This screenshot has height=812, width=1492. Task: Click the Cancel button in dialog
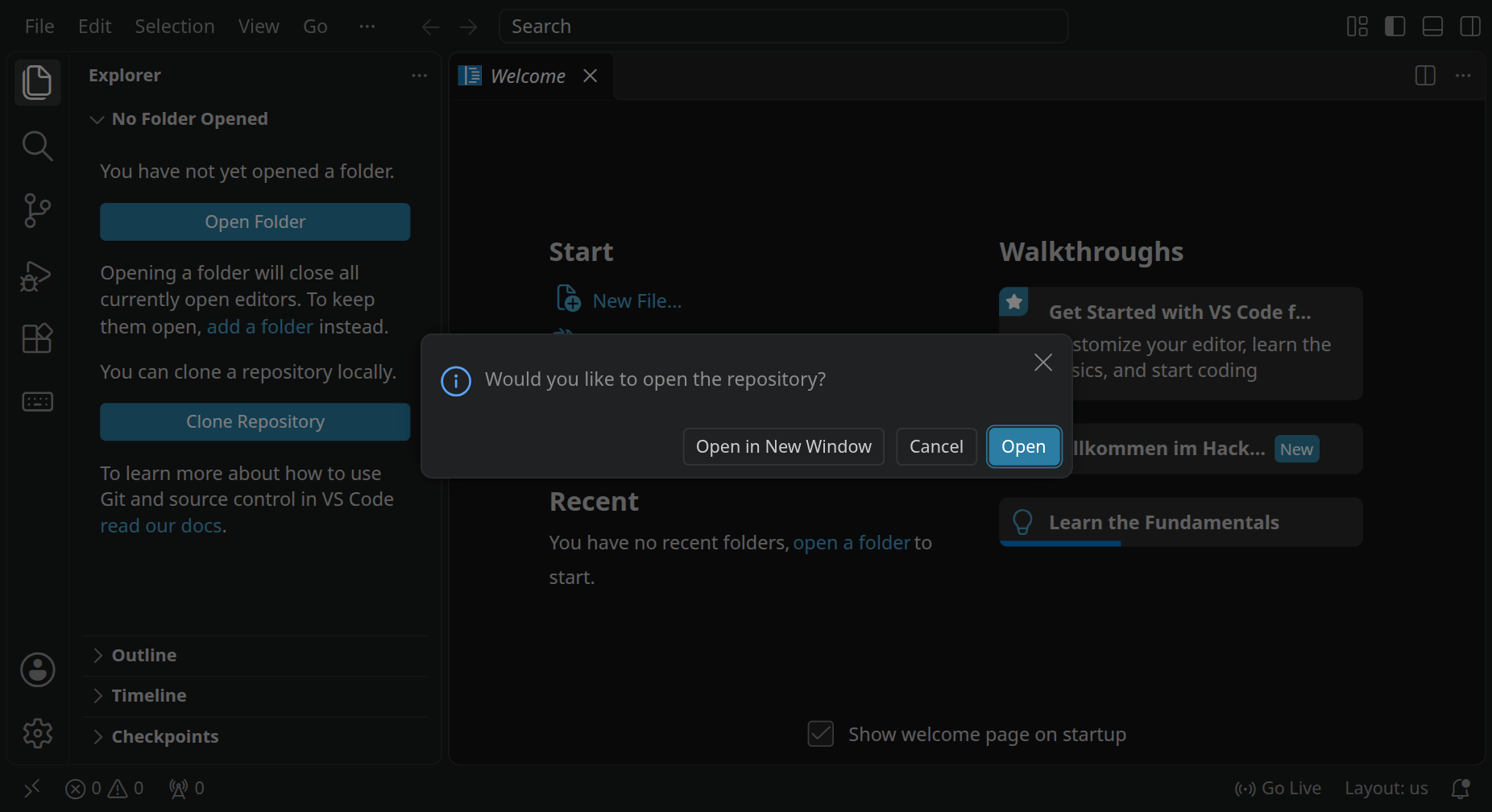pos(936,446)
